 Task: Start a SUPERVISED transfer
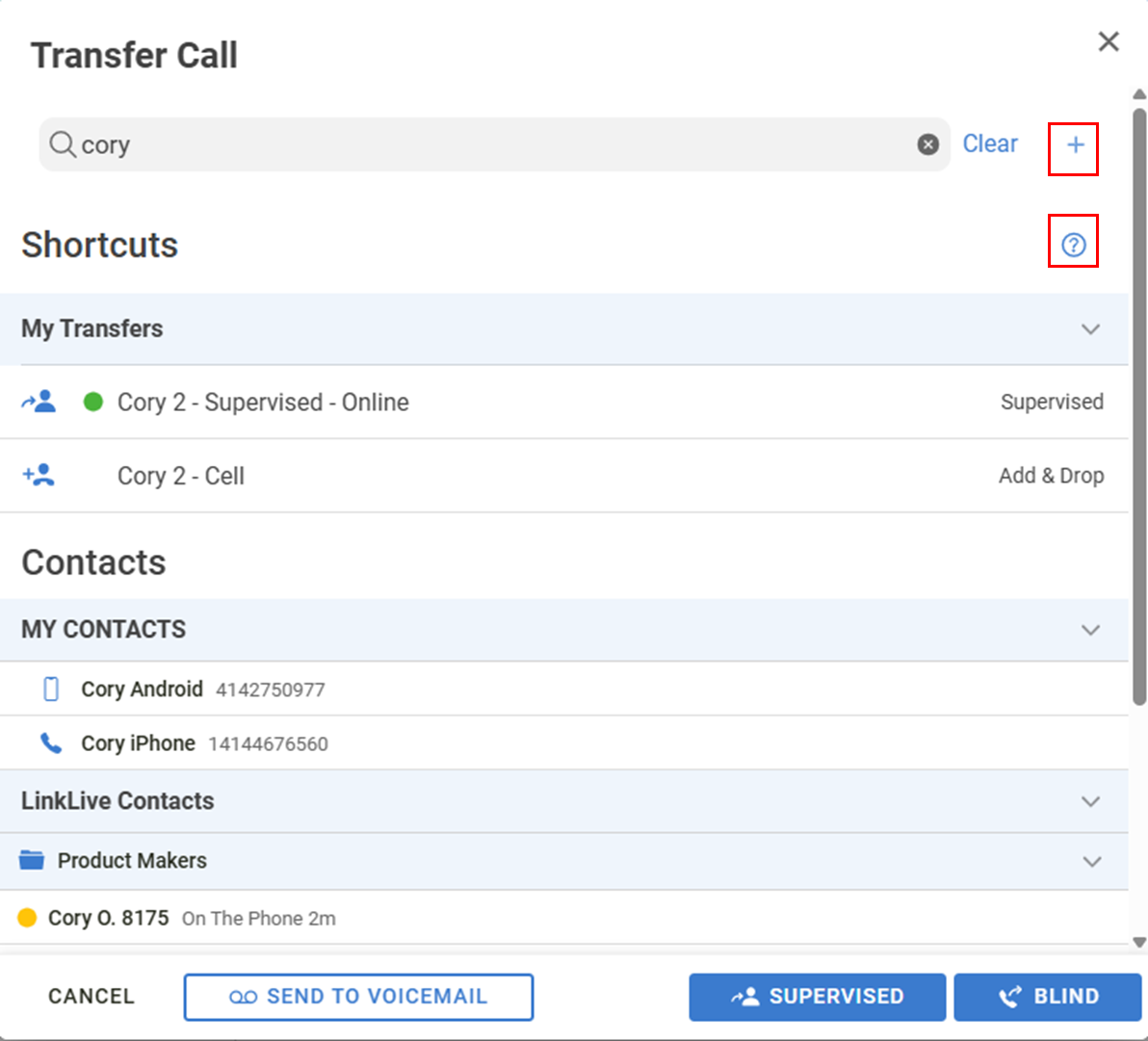point(817,997)
